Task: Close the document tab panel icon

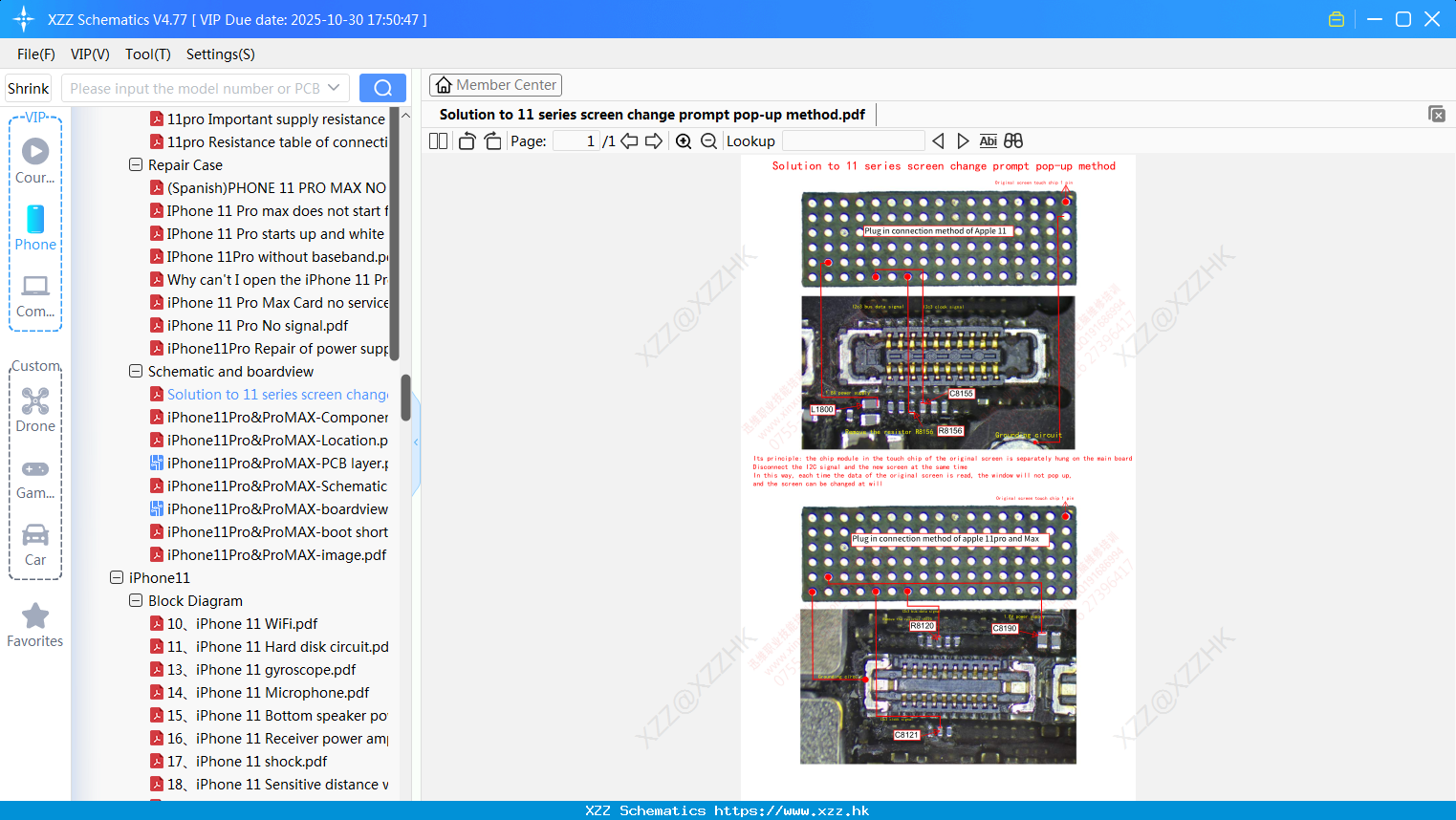Action: 1437,114
